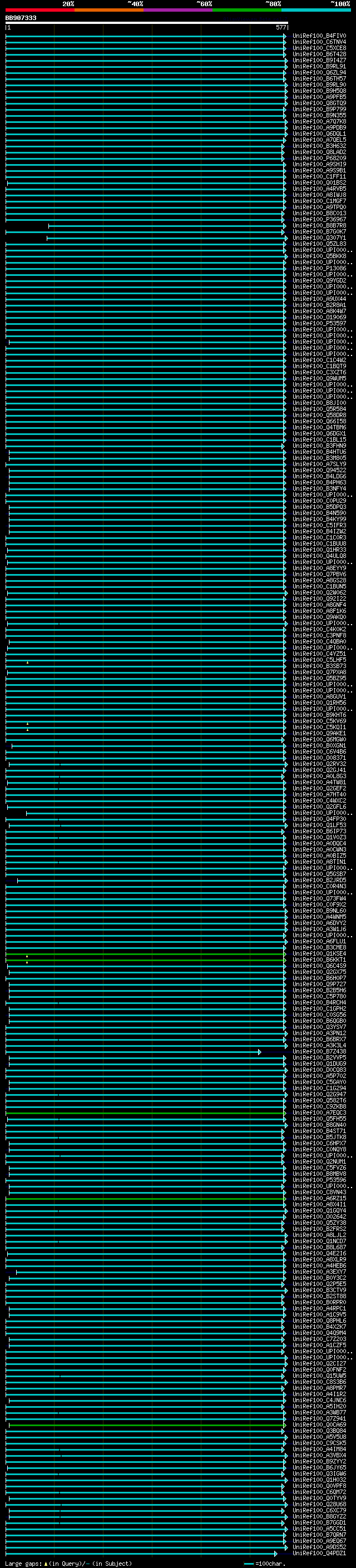Click the query name BB907333
356x1568 pixels.
[x=21, y=18]
